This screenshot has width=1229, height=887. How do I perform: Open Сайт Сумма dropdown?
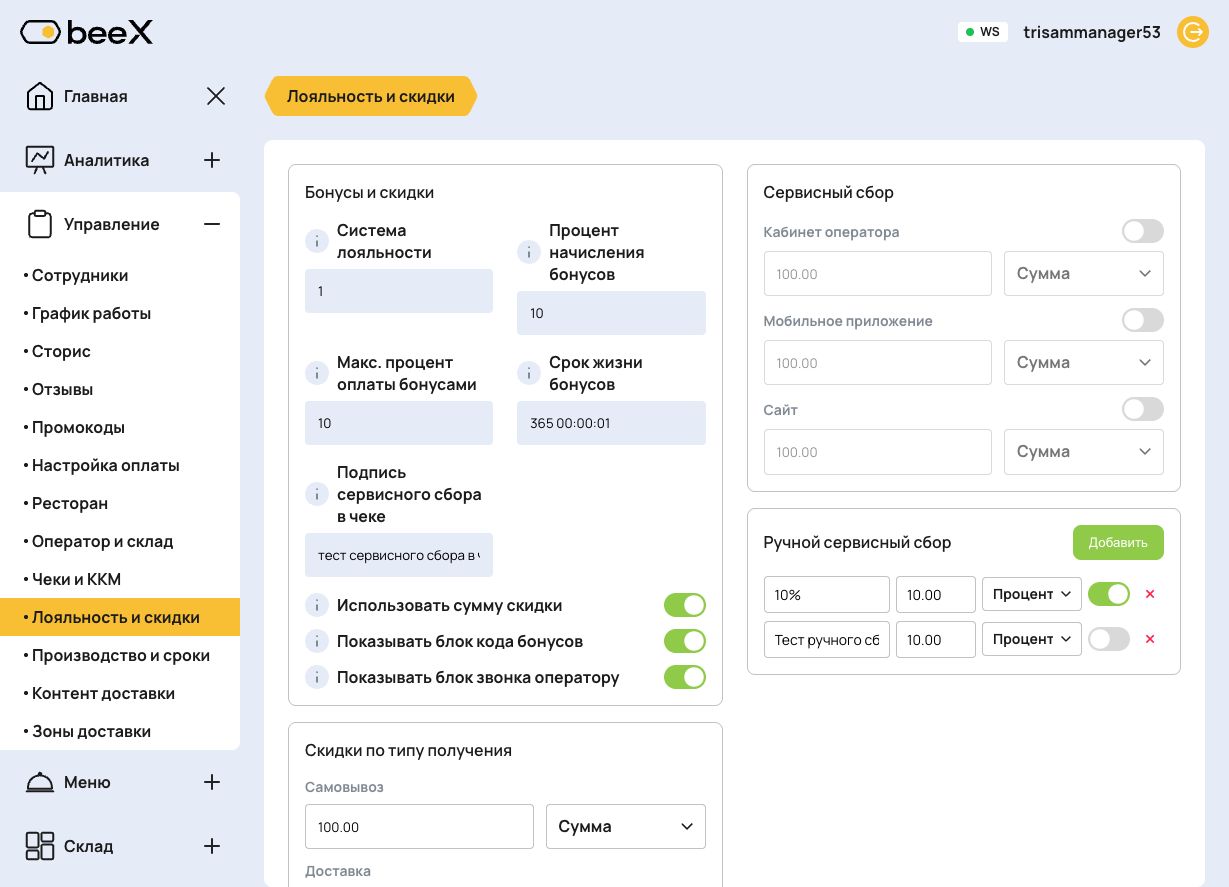tap(1084, 451)
